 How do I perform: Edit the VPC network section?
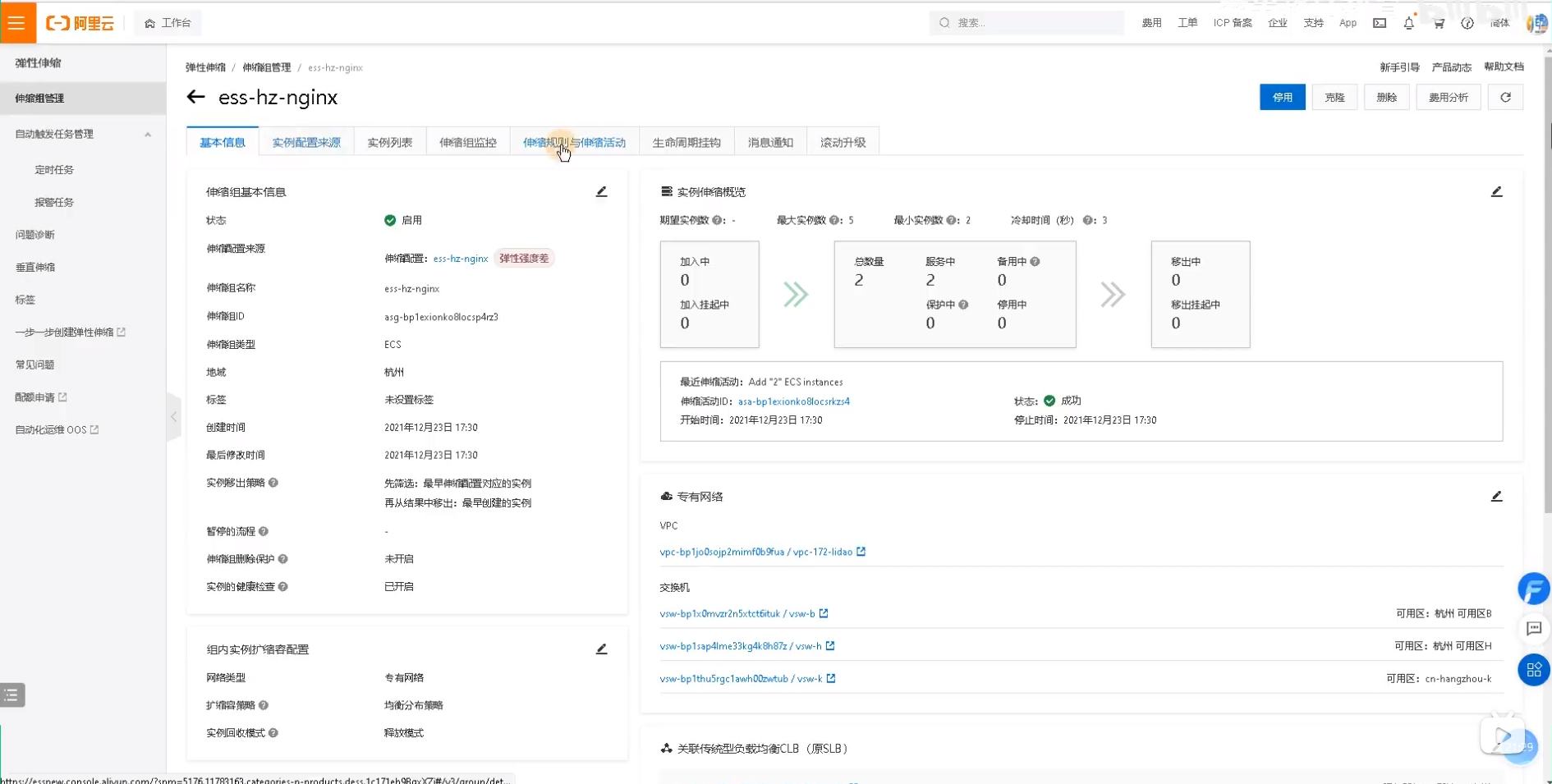pyautogui.click(x=1496, y=497)
